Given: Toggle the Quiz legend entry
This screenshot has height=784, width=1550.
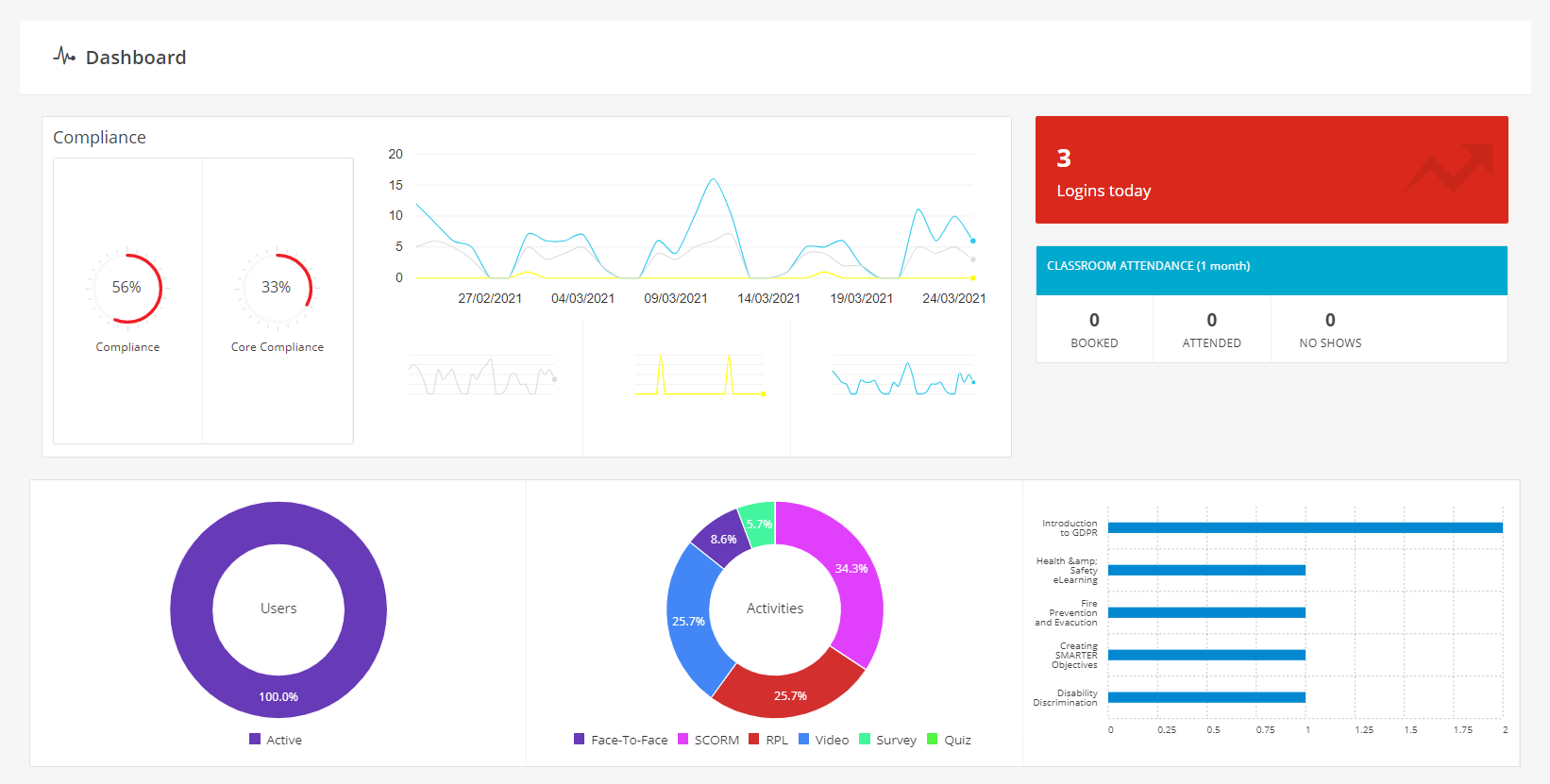Looking at the screenshot, I should (949, 740).
